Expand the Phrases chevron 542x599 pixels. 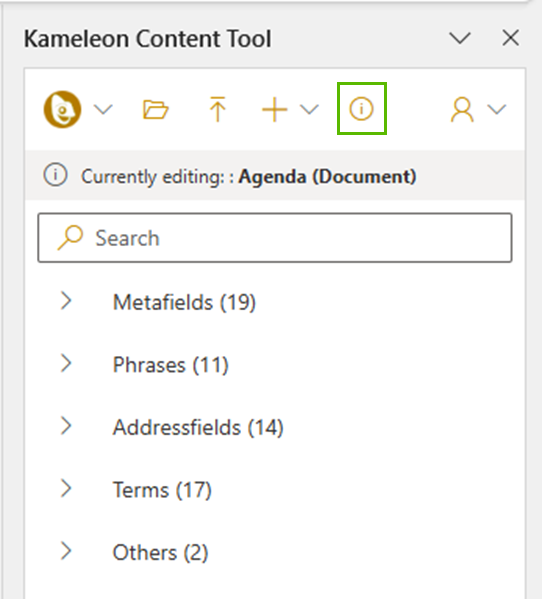click(66, 363)
